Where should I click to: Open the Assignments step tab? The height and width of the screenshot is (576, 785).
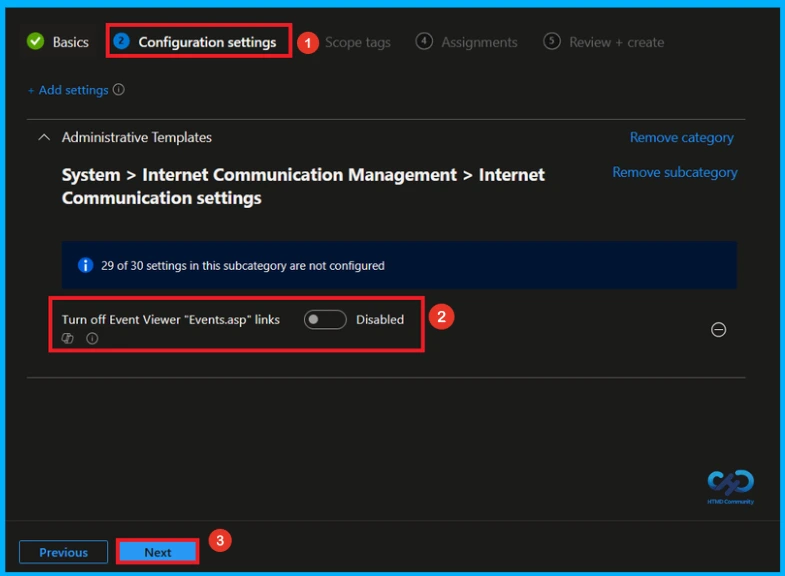[x=467, y=42]
